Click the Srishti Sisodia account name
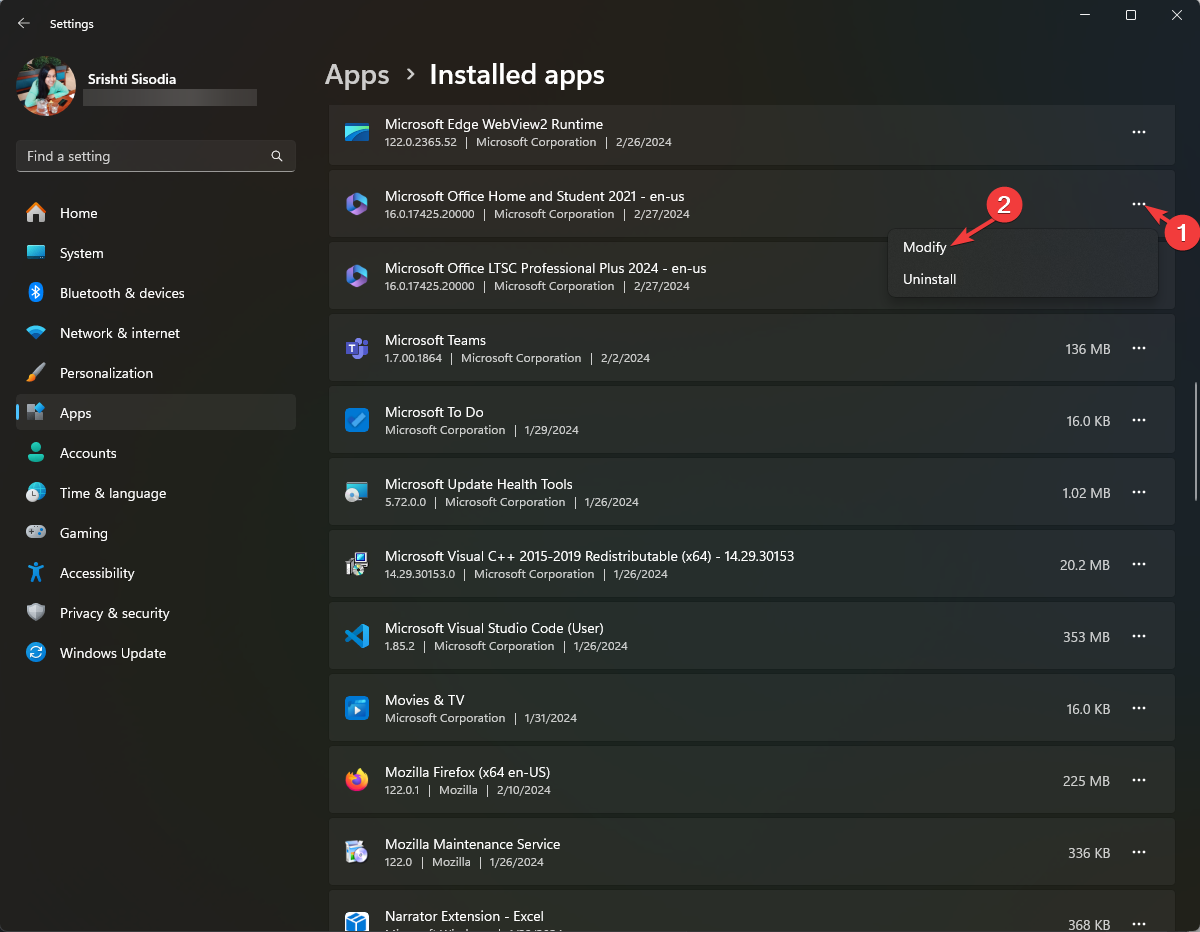1200x932 pixels. 130,79
